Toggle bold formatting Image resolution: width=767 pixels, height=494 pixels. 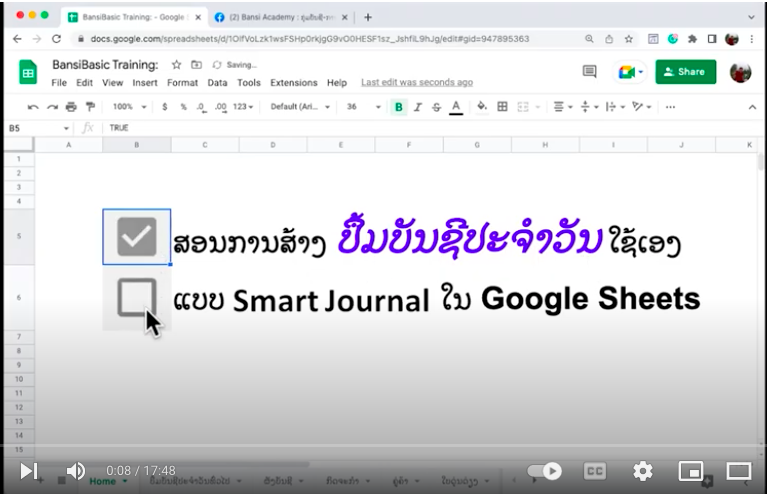pos(399,107)
